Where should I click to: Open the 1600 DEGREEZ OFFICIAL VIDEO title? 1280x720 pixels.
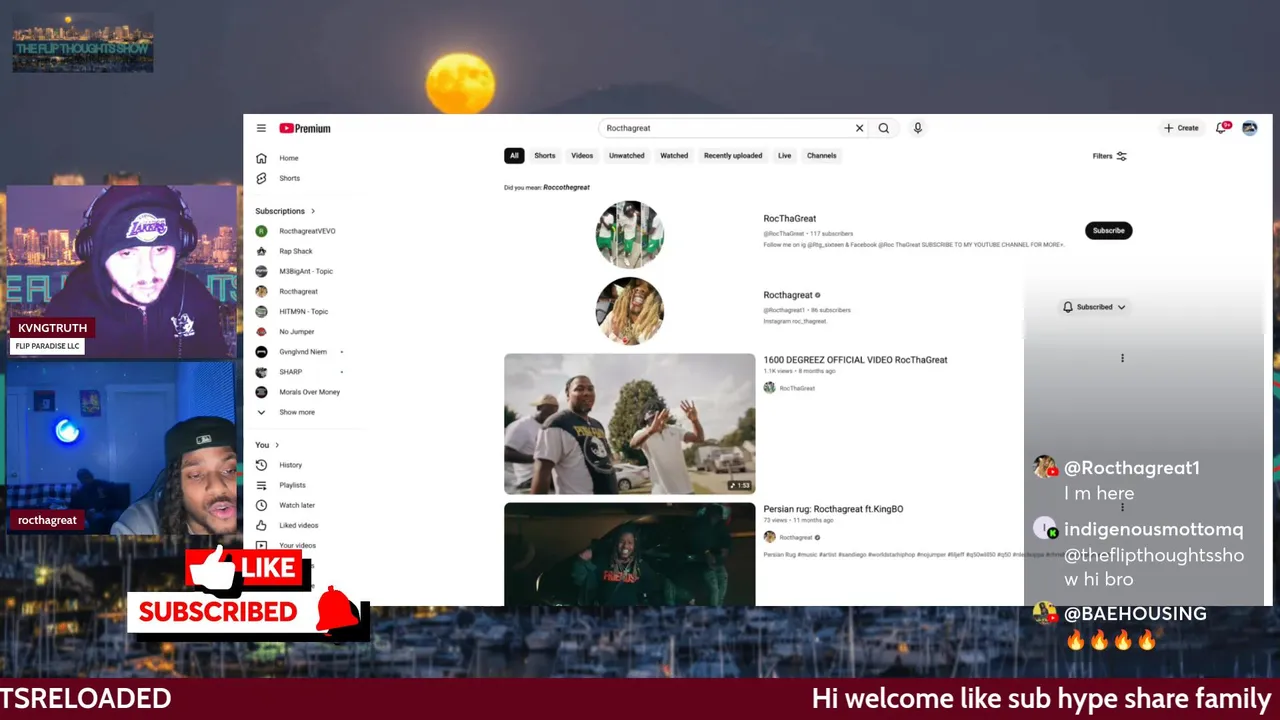855,359
